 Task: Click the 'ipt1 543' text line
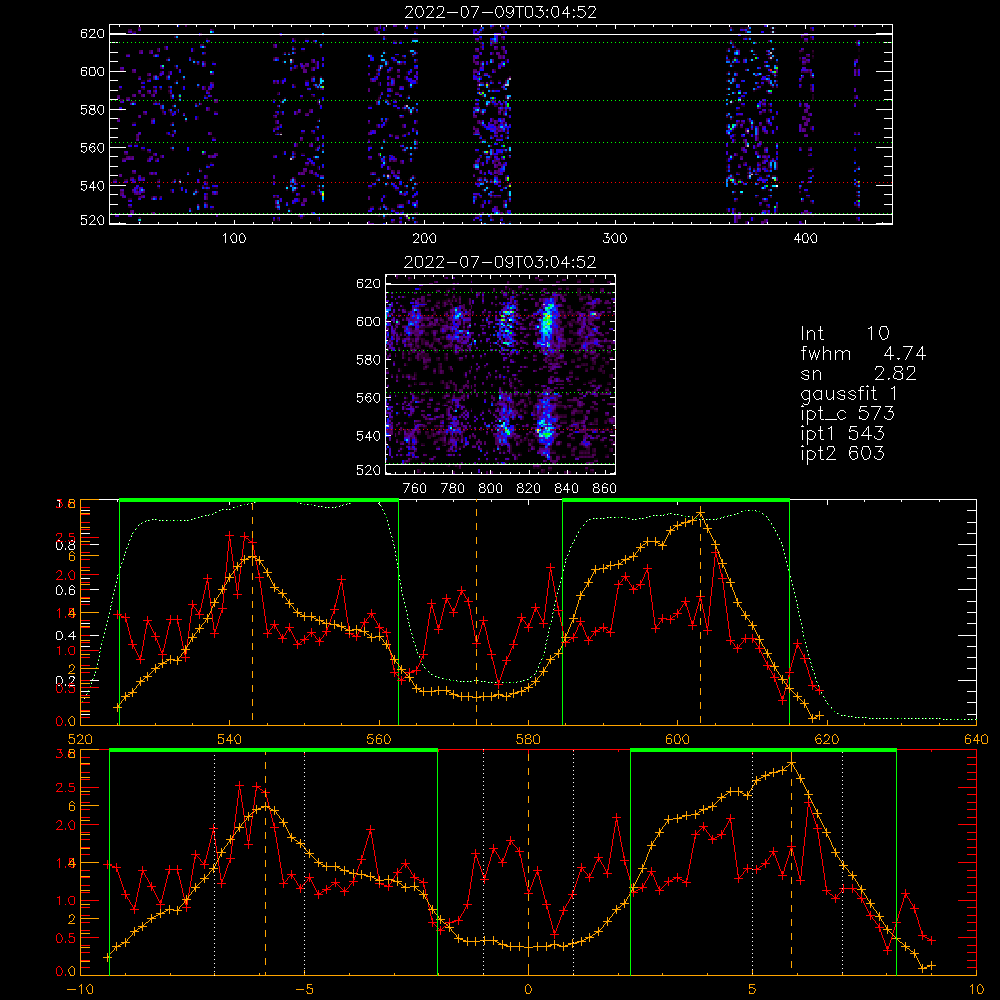[x=842, y=434]
